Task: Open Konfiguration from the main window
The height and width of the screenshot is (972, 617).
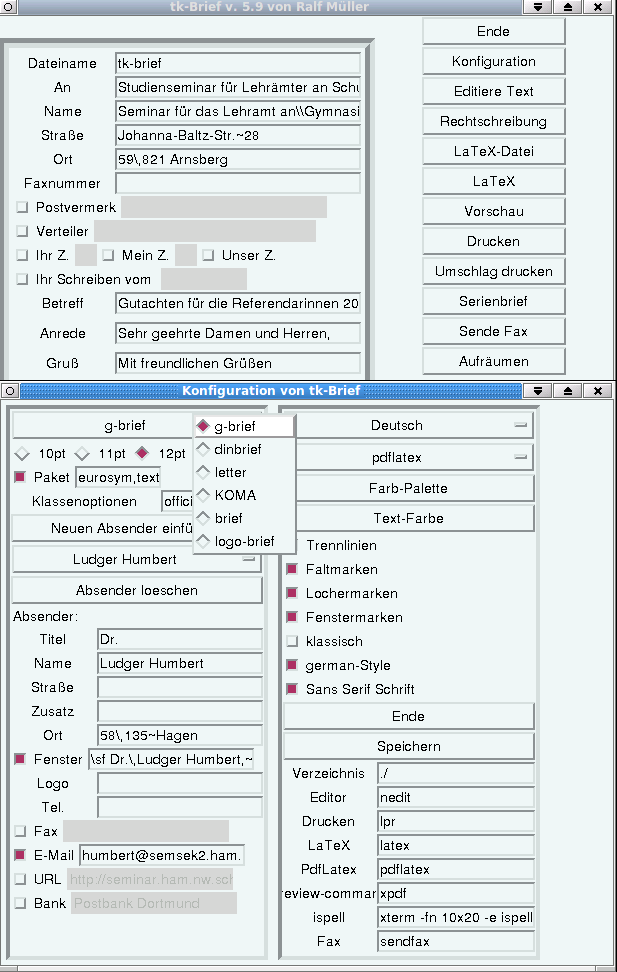Action: [494, 61]
